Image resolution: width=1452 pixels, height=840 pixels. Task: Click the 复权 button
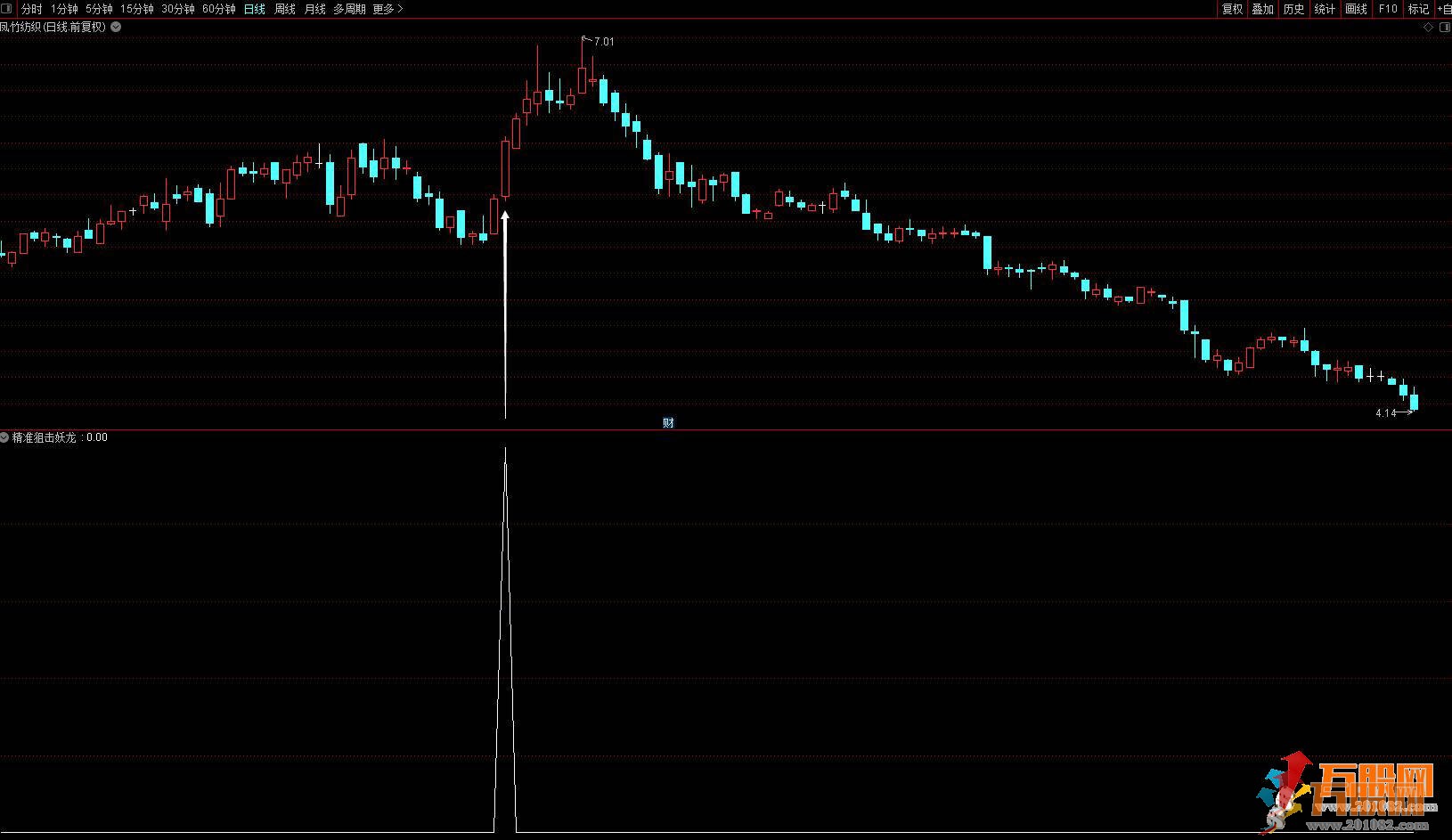pos(1232,9)
